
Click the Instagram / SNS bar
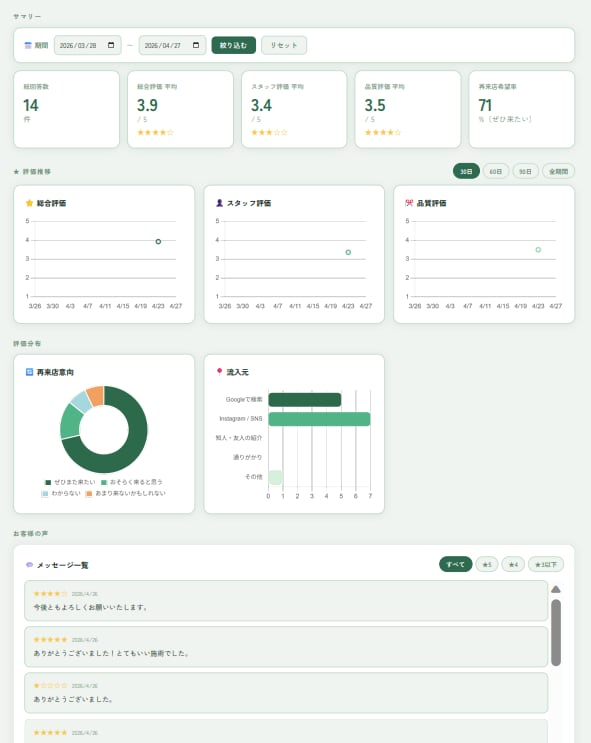point(319,419)
